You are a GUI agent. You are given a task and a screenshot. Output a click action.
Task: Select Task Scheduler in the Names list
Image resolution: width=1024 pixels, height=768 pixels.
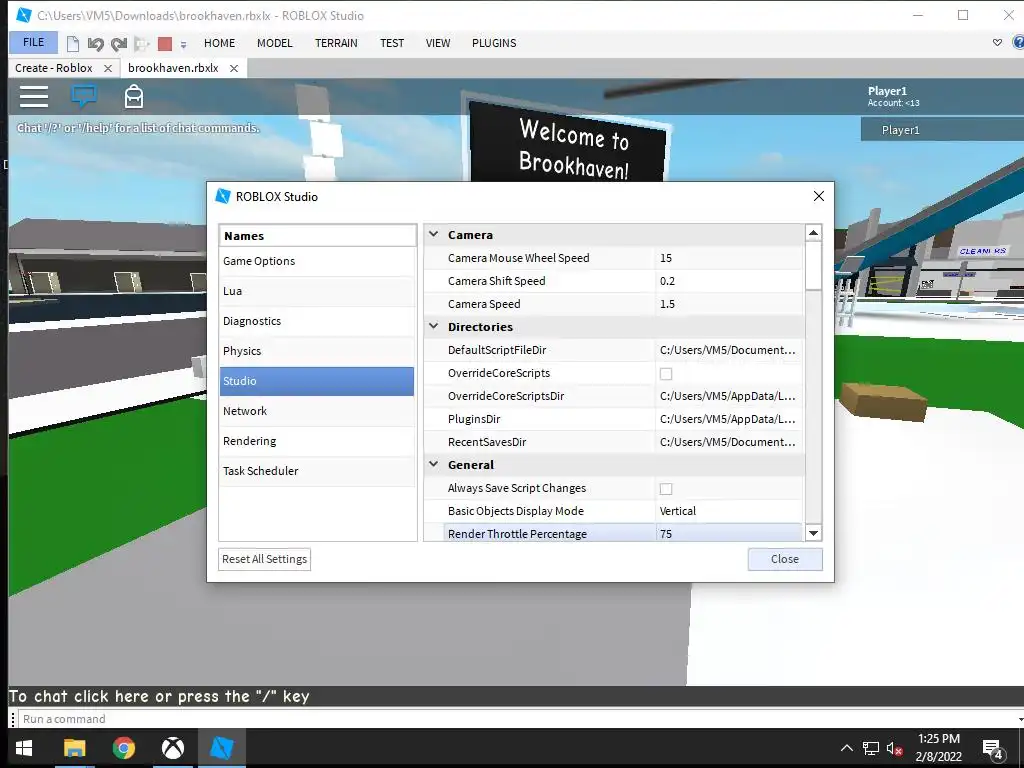(317, 471)
